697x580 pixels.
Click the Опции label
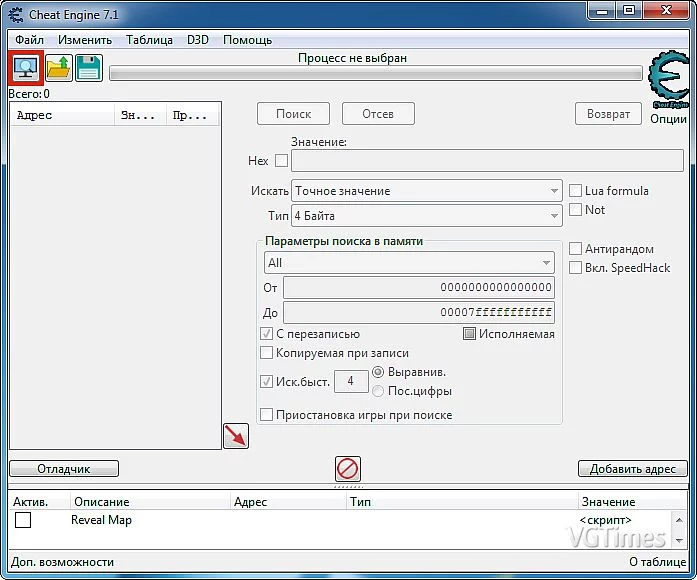[x=669, y=119]
